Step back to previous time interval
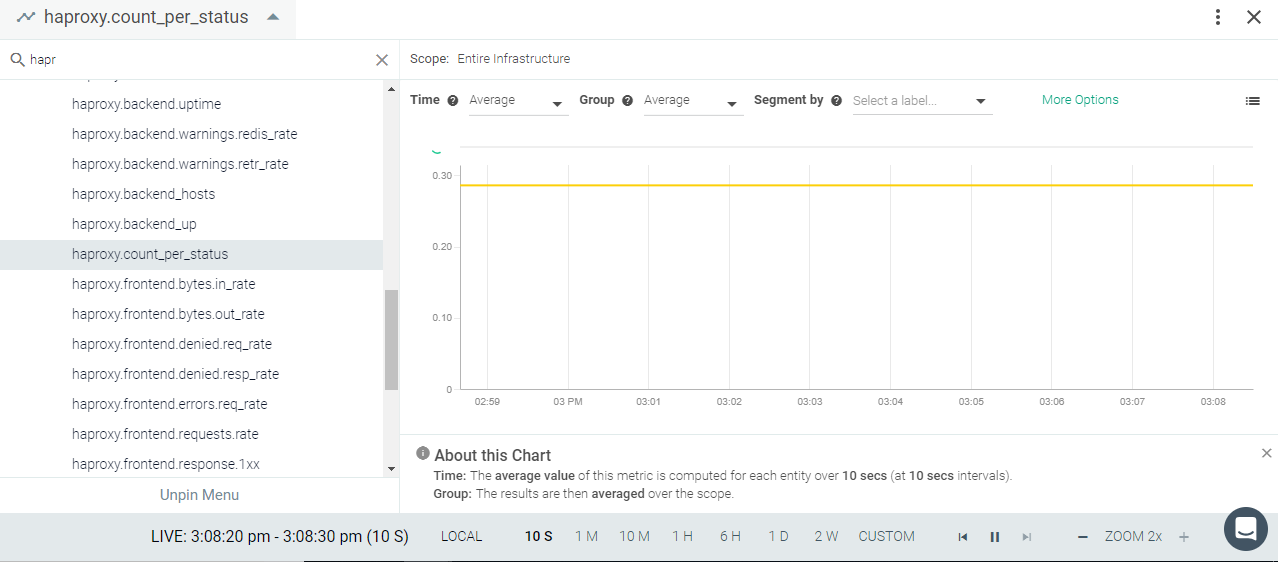 pyautogui.click(x=963, y=537)
